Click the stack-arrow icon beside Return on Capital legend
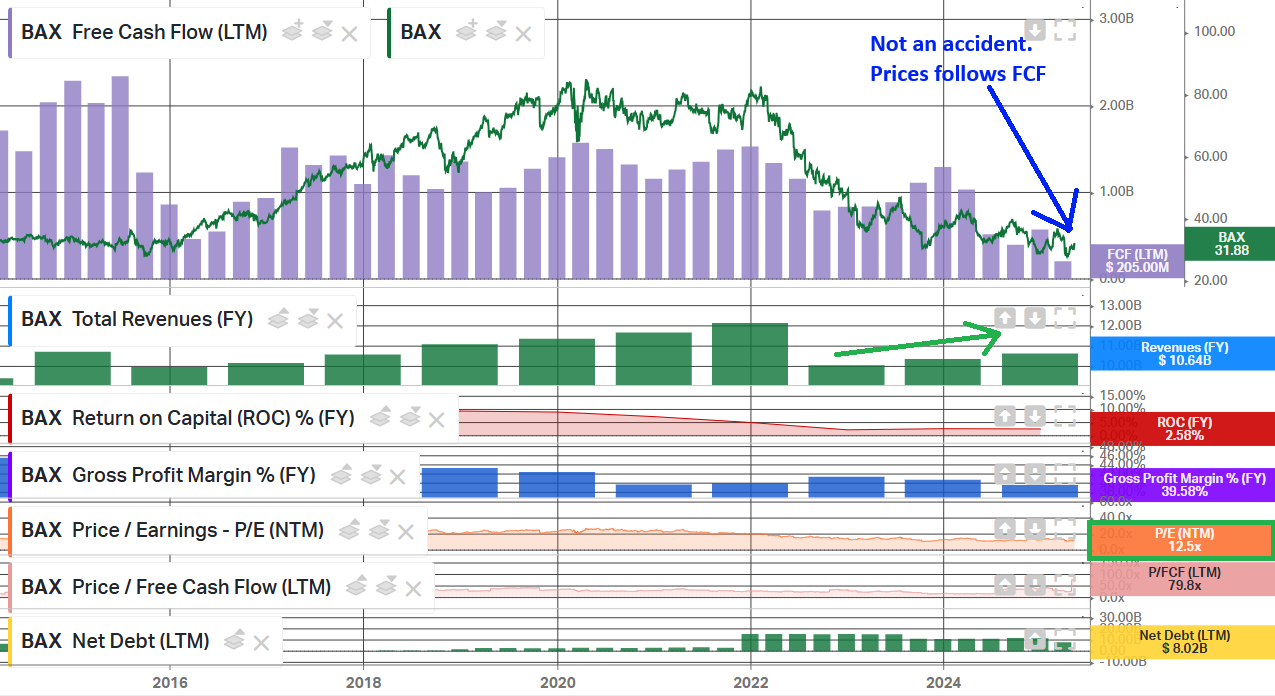Image resolution: width=1275 pixels, height=696 pixels. (x=410, y=418)
